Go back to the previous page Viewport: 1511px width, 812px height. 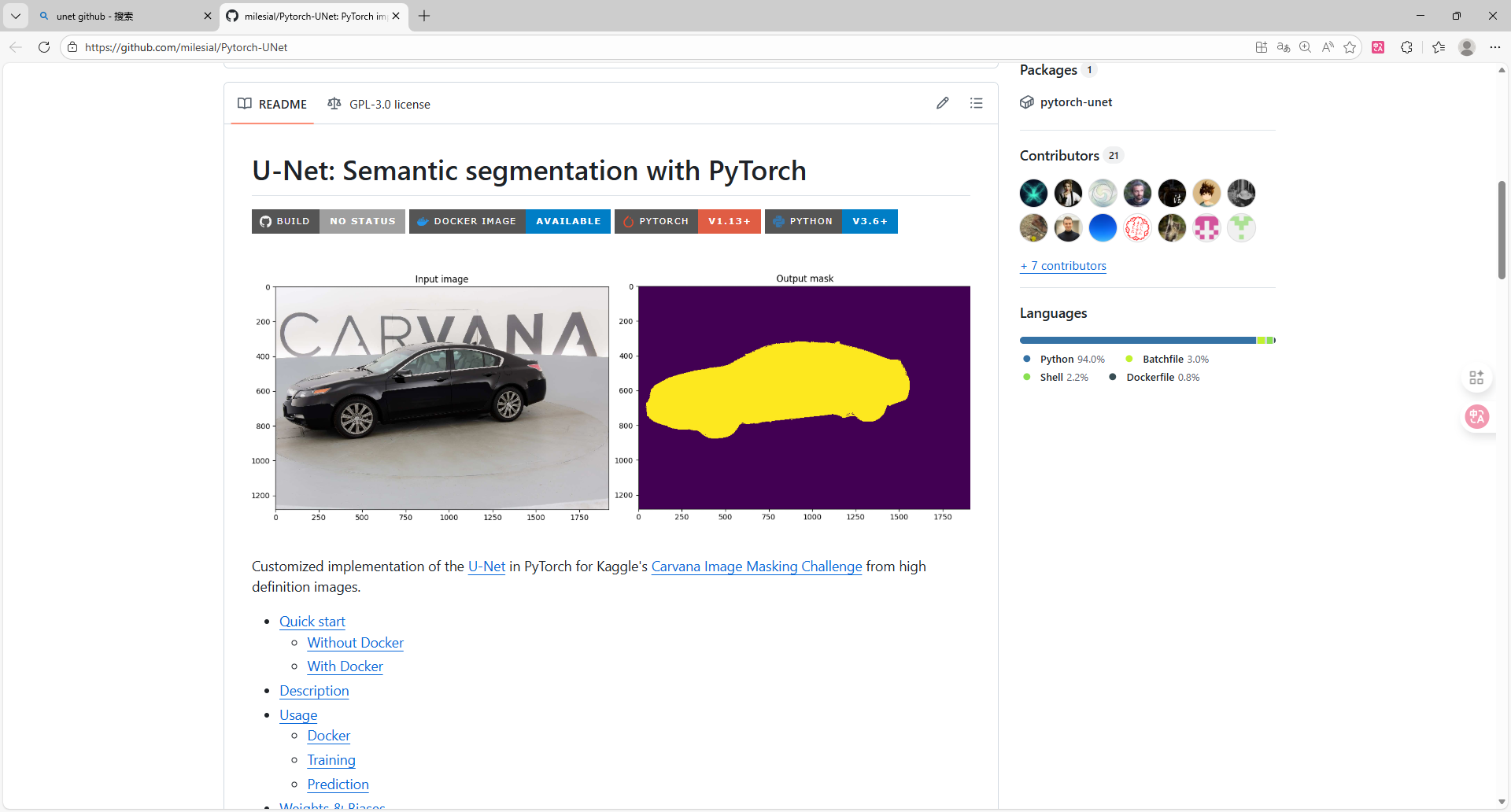(x=16, y=47)
